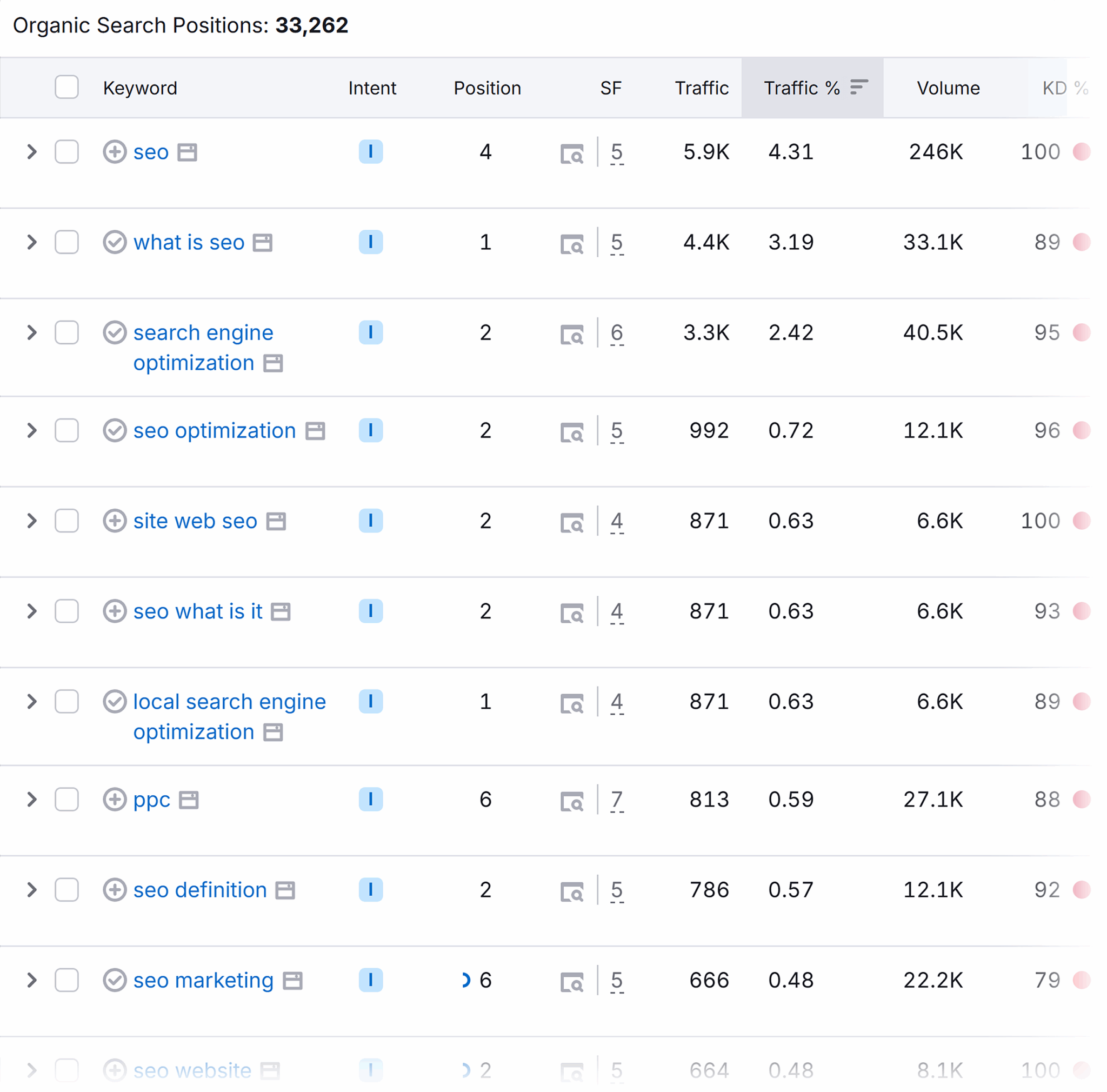Expand the "seo marketing" row chevron
1107x1092 pixels.
point(31,980)
